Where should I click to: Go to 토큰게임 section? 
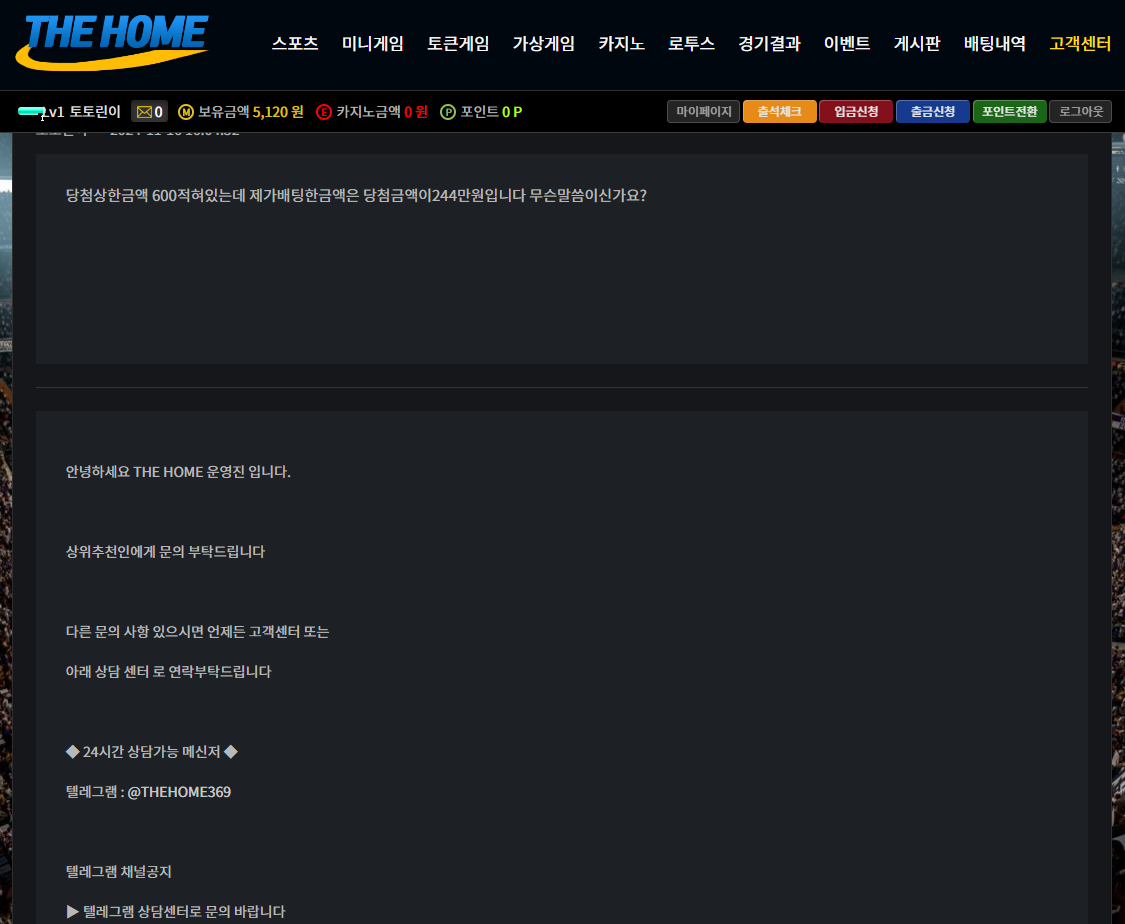pos(458,44)
